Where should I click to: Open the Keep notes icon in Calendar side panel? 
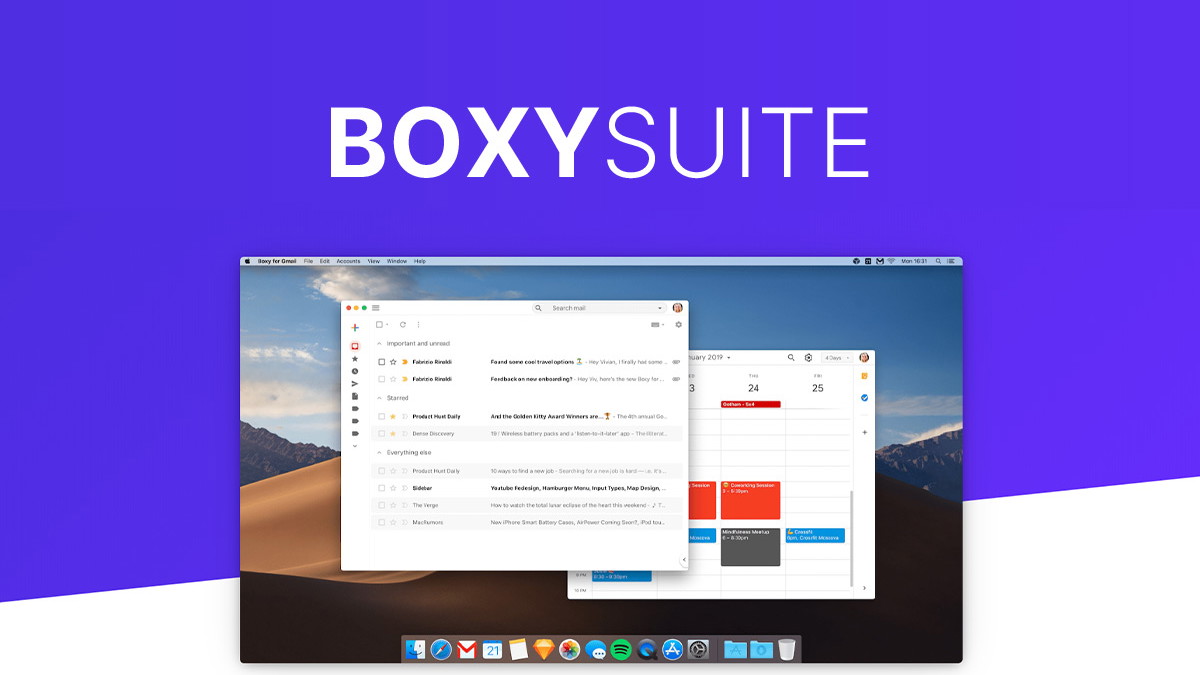coord(864,376)
